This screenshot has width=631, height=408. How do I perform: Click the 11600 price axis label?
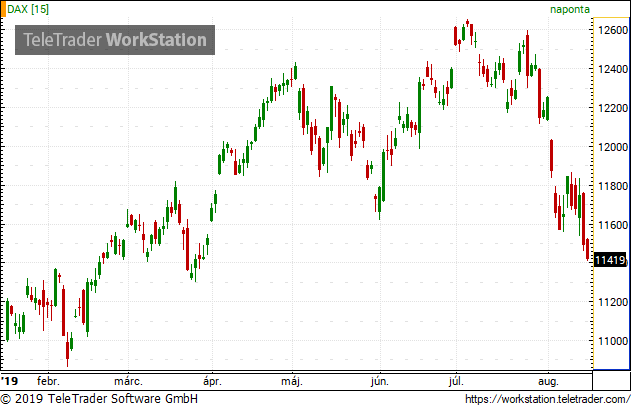click(613, 225)
